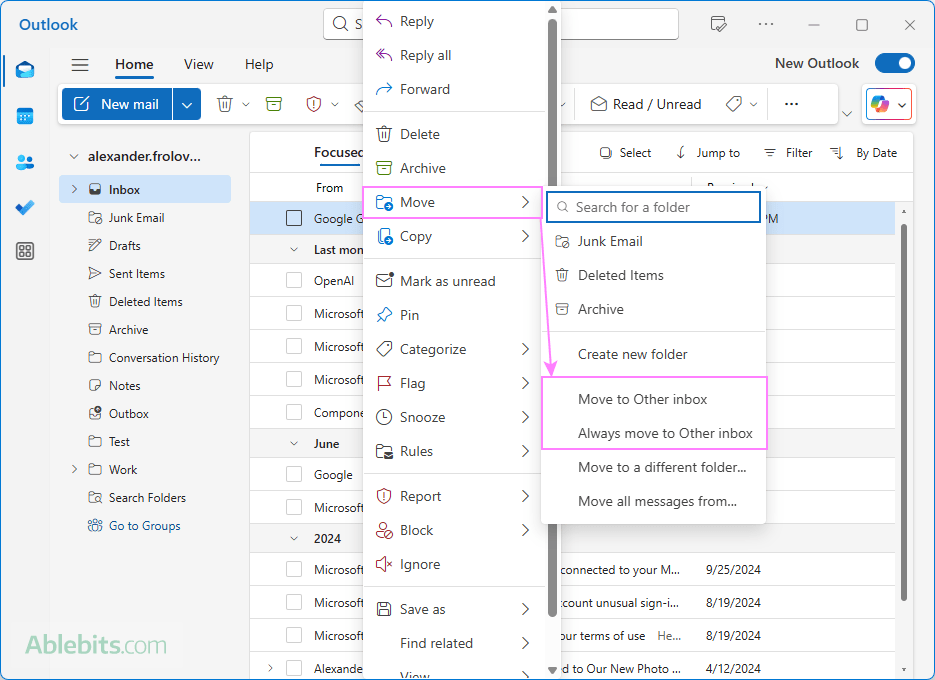Select Always move to Other inbox
Viewport: 935px width, 680px height.
tap(654, 434)
